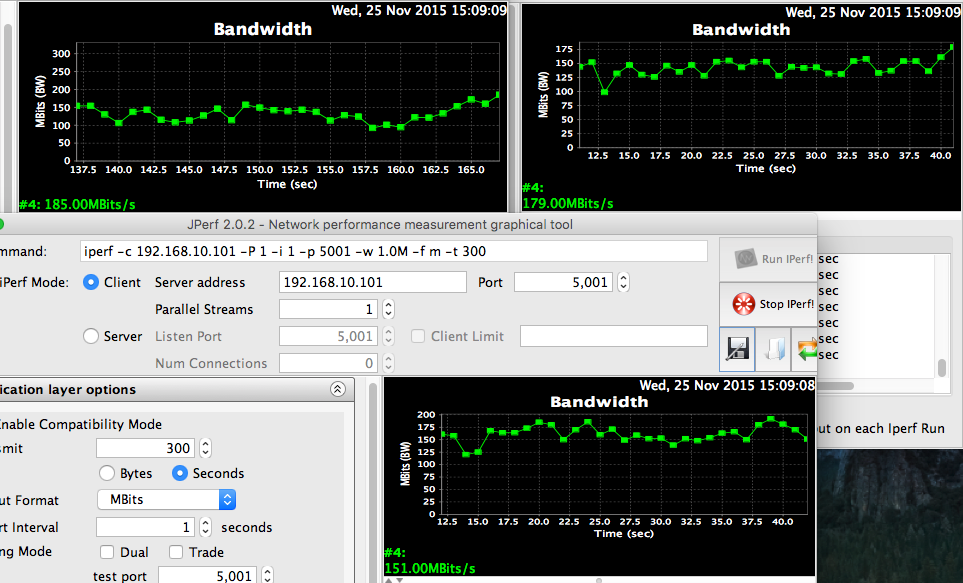Enable Trade testing mode
This screenshot has height=583, width=963.
[x=176, y=552]
